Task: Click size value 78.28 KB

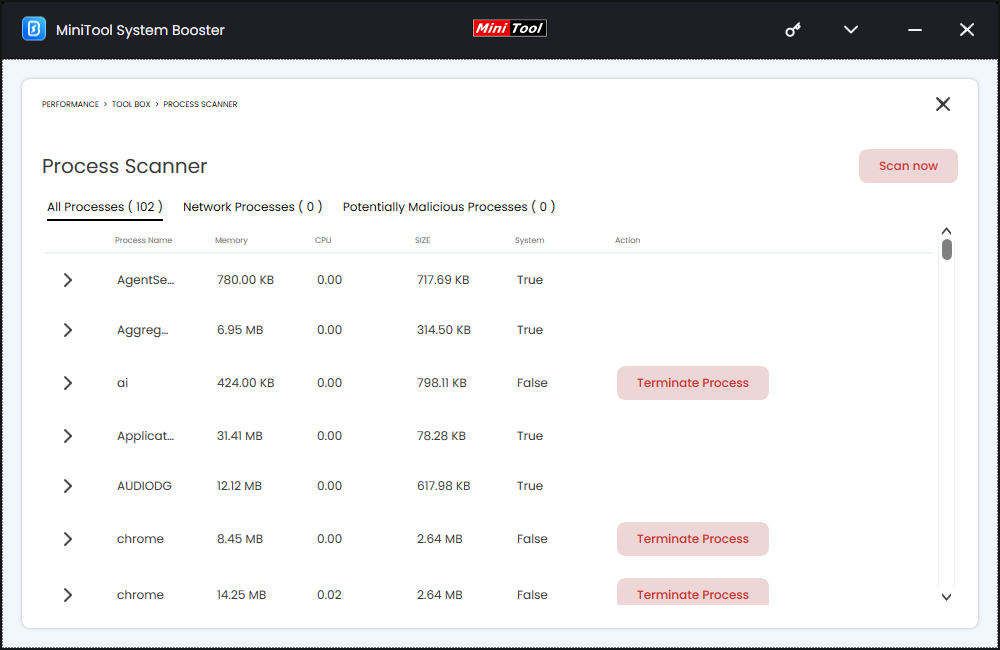Action: click(441, 436)
